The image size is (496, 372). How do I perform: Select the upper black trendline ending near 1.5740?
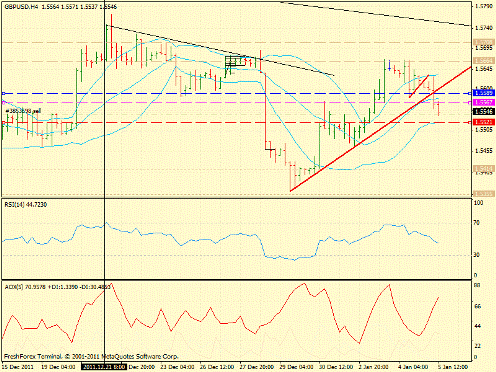(376, 14)
